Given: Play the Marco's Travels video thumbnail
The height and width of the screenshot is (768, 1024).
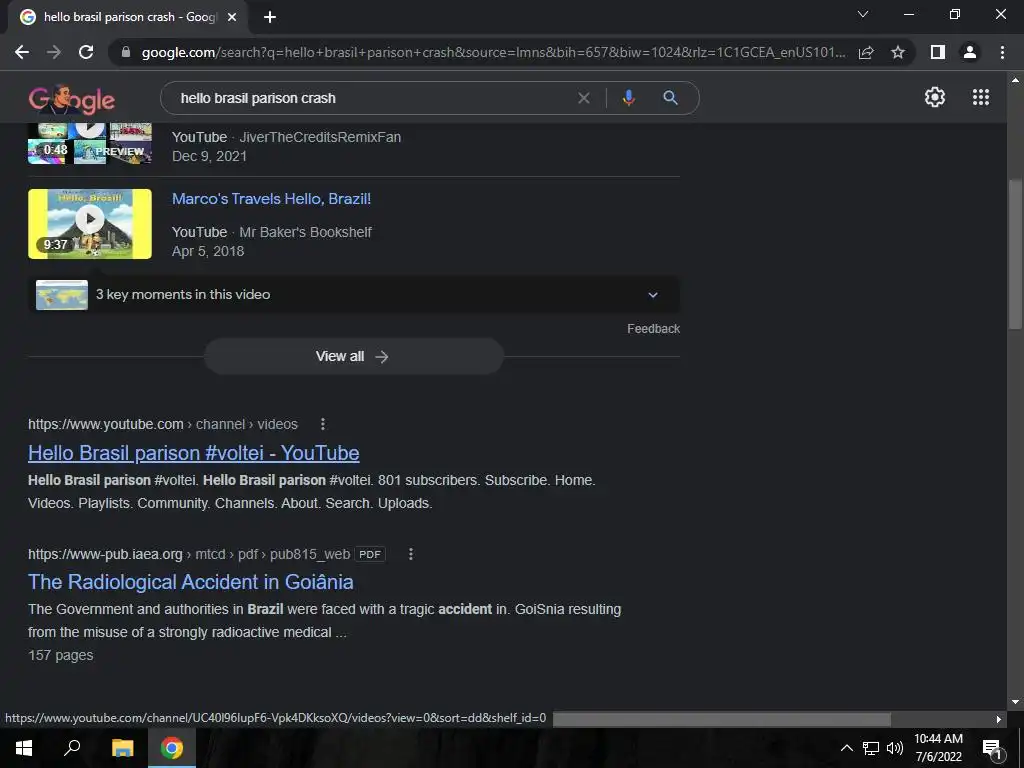Looking at the screenshot, I should point(90,224).
